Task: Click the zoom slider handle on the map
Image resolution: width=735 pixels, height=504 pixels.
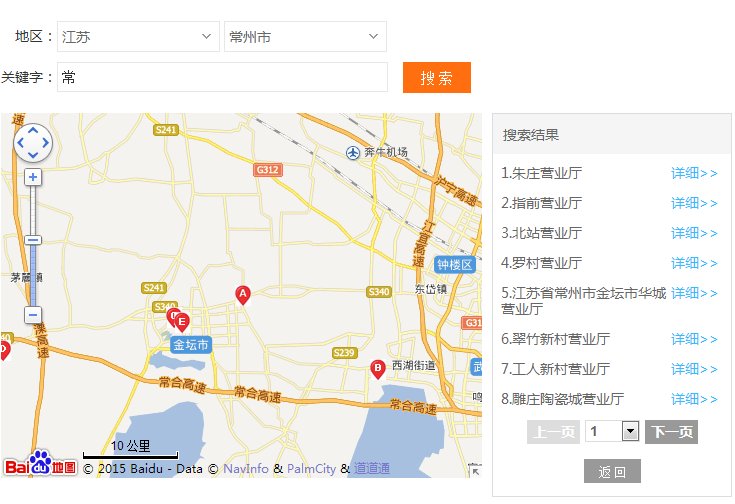Action: tap(33, 240)
